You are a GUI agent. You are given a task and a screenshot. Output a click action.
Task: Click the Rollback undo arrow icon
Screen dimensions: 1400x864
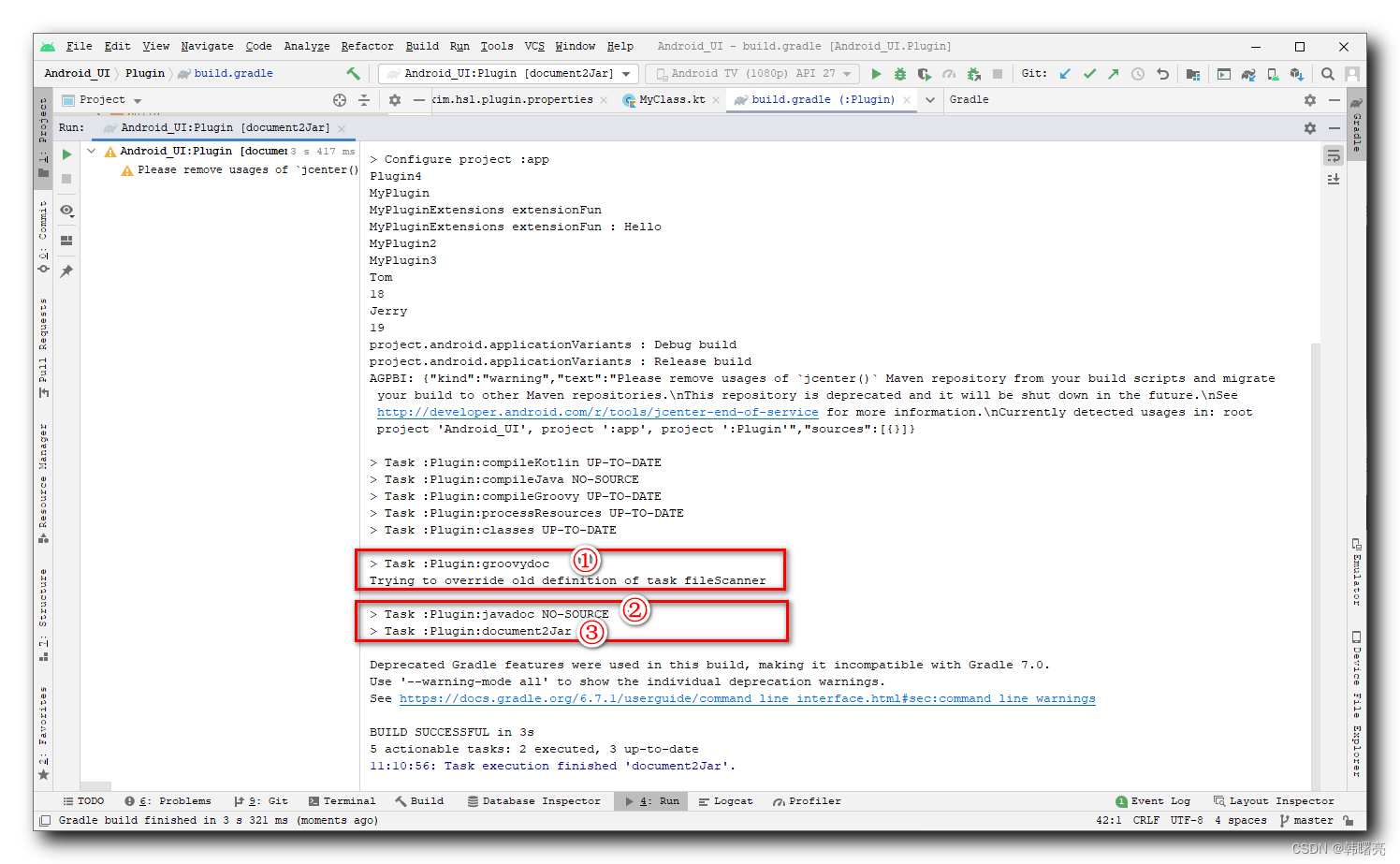(1162, 73)
